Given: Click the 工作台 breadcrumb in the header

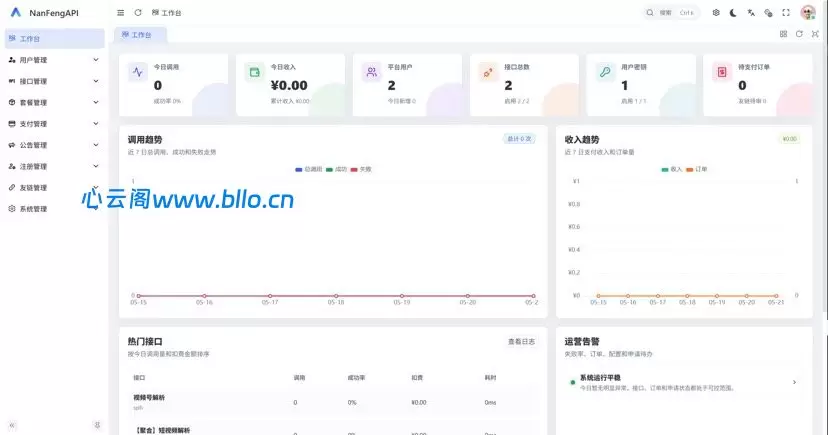Looking at the screenshot, I should pos(166,13).
